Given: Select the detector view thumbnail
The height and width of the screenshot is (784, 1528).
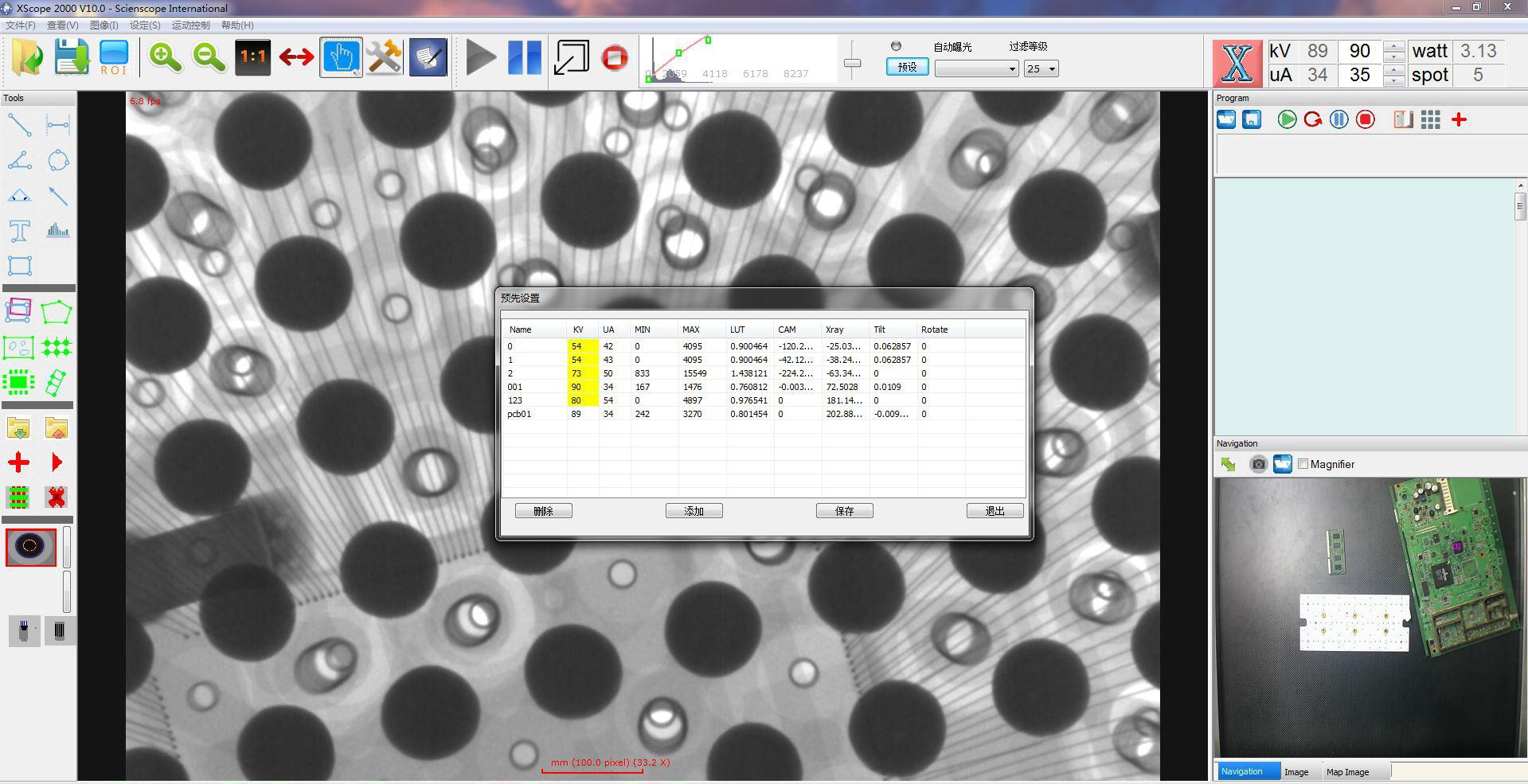Looking at the screenshot, I should coord(31,547).
